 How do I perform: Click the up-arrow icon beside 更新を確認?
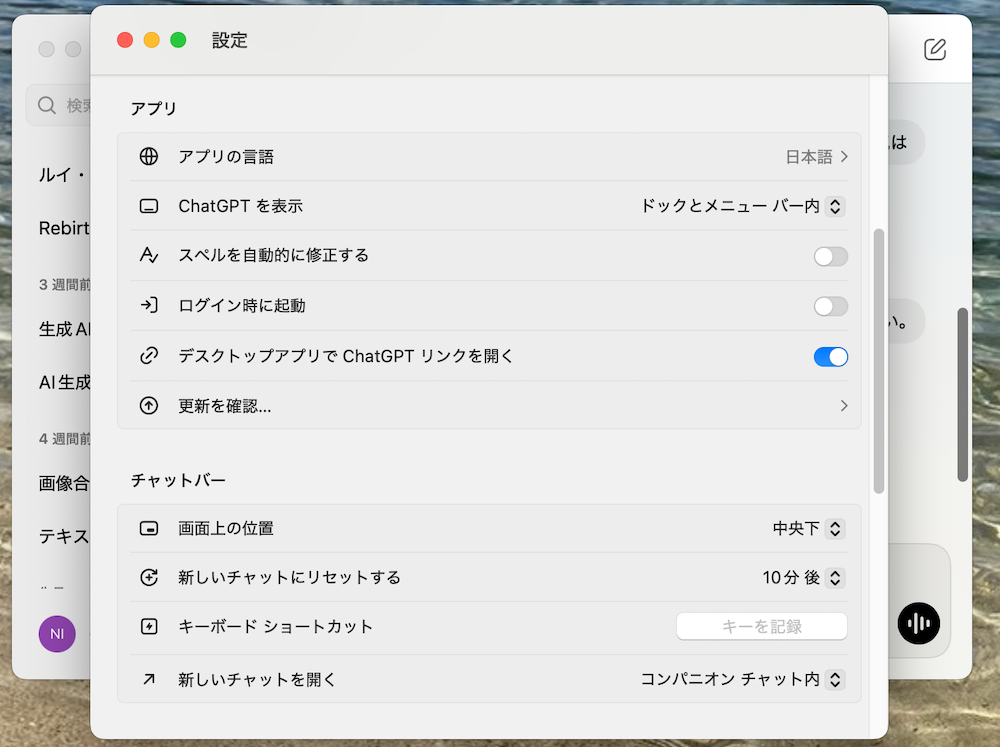point(149,406)
